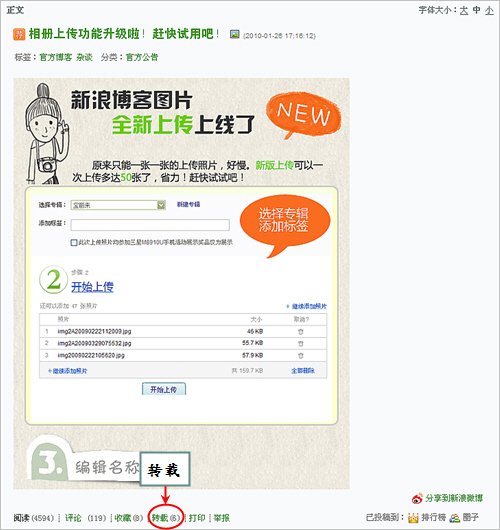This screenshot has height=530, width=500.
Task: Open the 选择专辑 album dropdown
Action: (x=118, y=205)
